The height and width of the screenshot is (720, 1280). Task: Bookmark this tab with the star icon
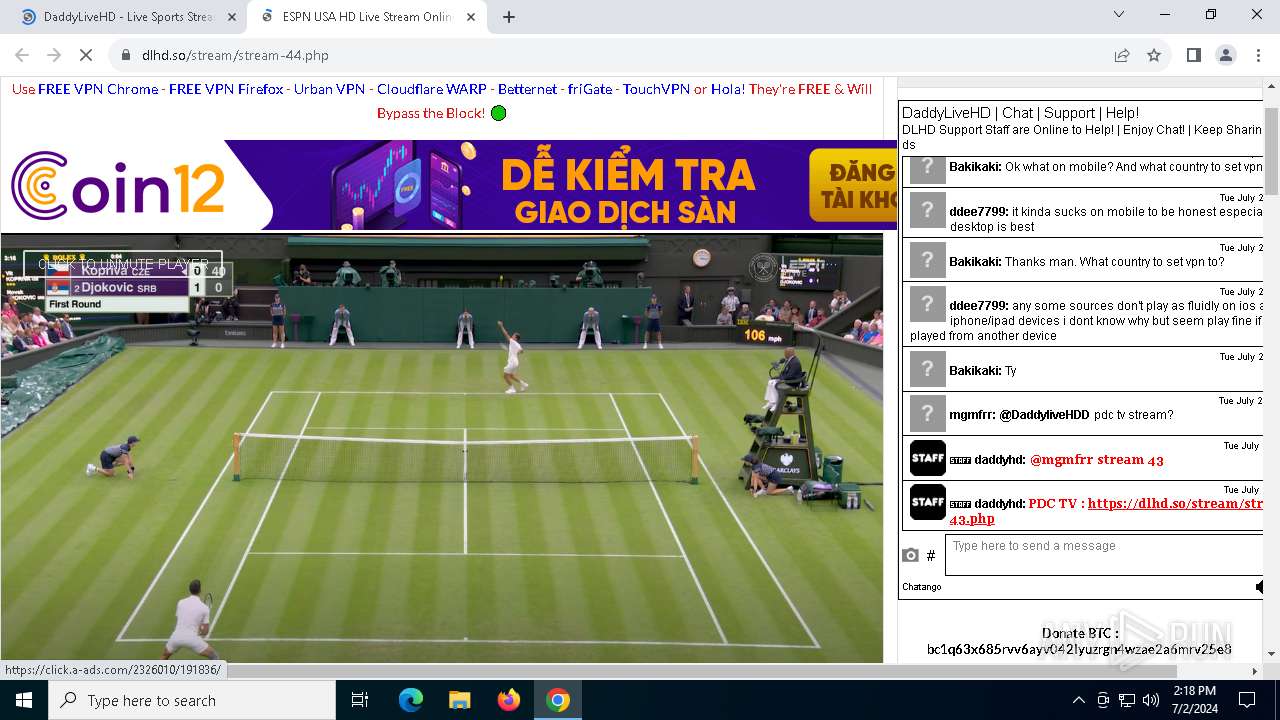(1154, 55)
